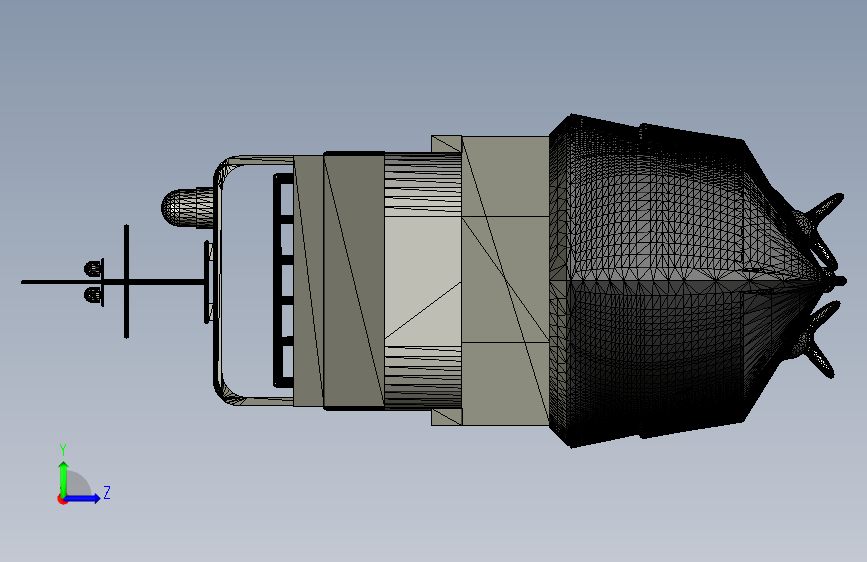This screenshot has height=562, width=867.
Task: Select the upper small lamp on the mast
Action: coord(94,268)
